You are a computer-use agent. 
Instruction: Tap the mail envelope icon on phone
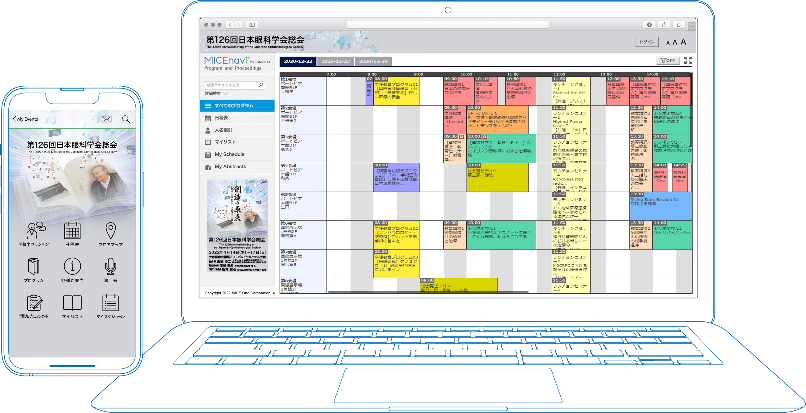[x=106, y=119]
